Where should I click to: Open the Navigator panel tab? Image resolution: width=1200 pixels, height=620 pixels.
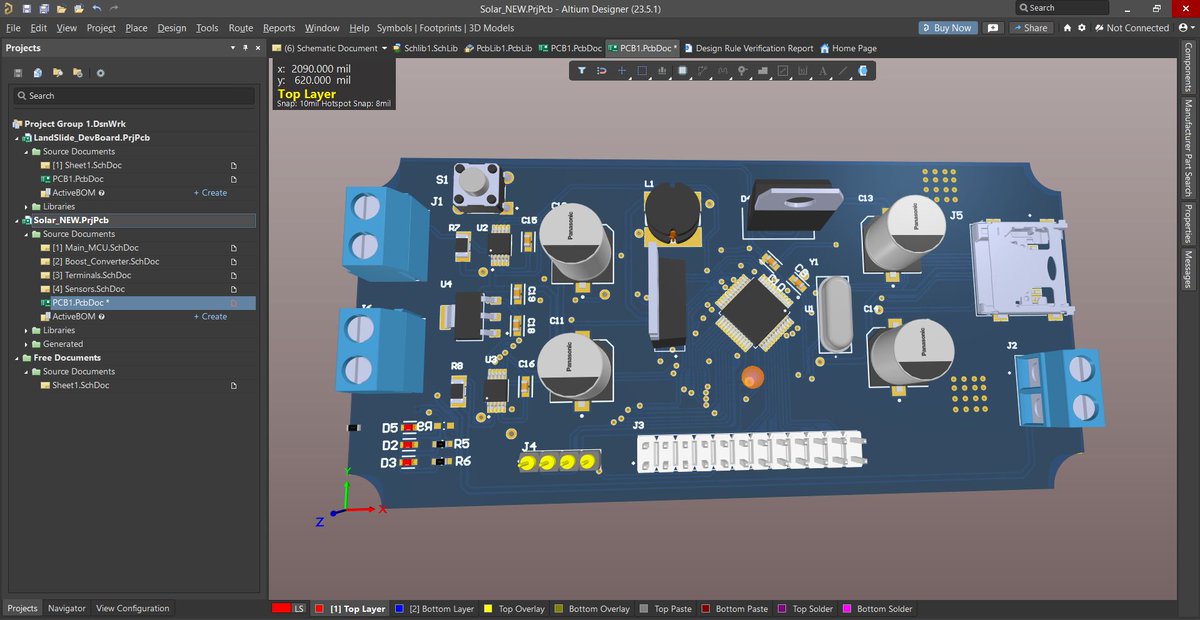point(67,608)
